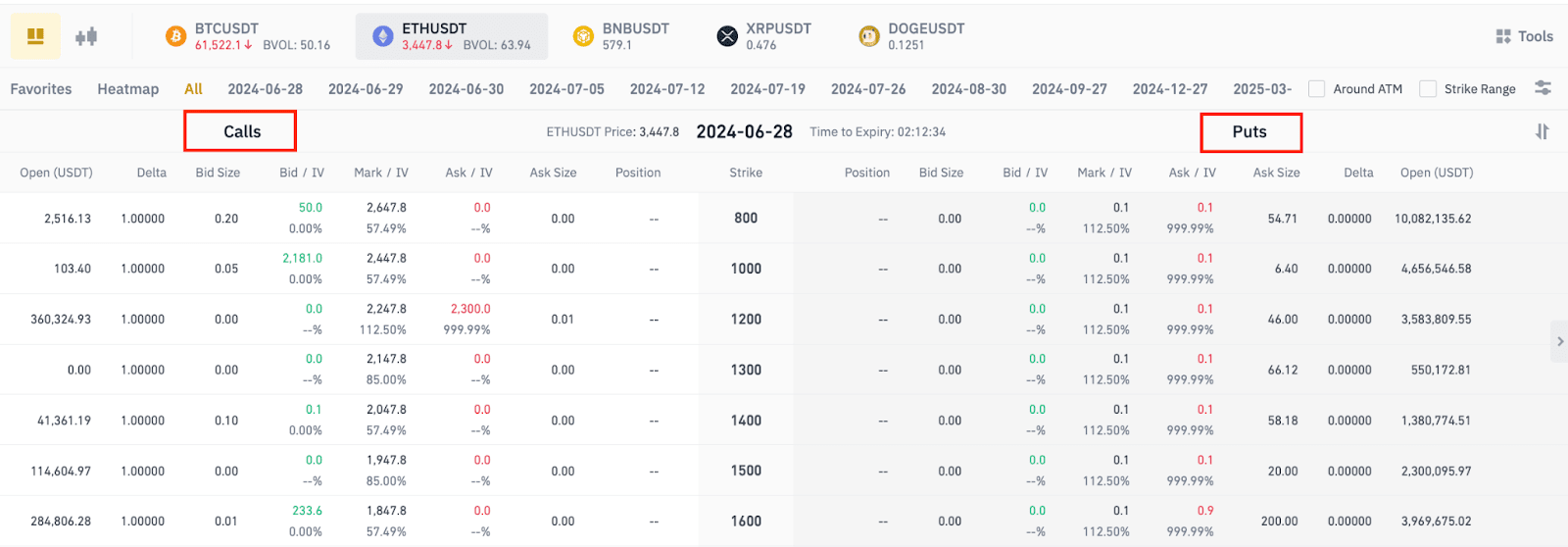Select the BTCUSDT Bitcoin icon

(x=176, y=37)
